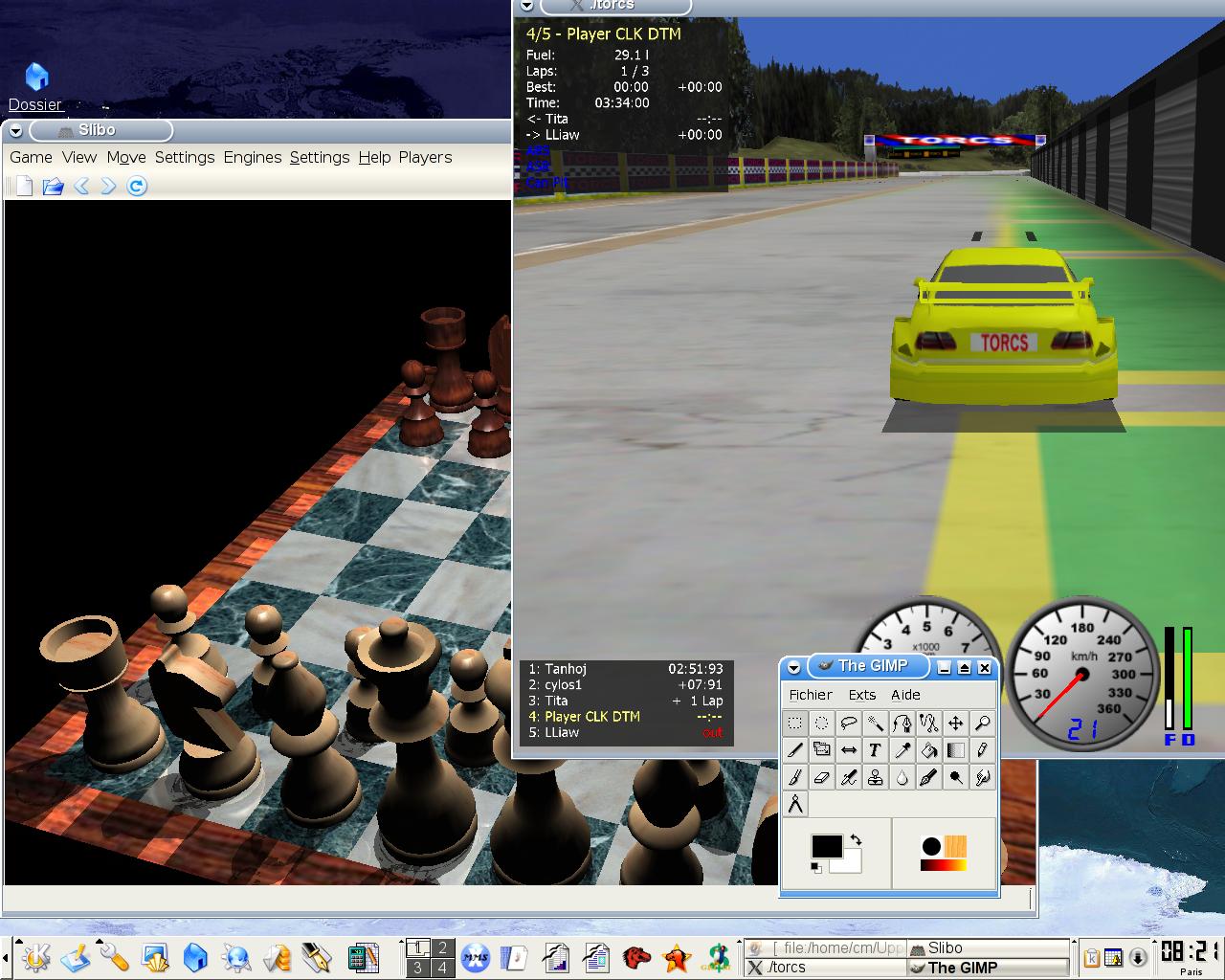This screenshot has height=980, width=1225.
Task: Switch to virtual desktop 2 in pager
Action: tap(442, 948)
